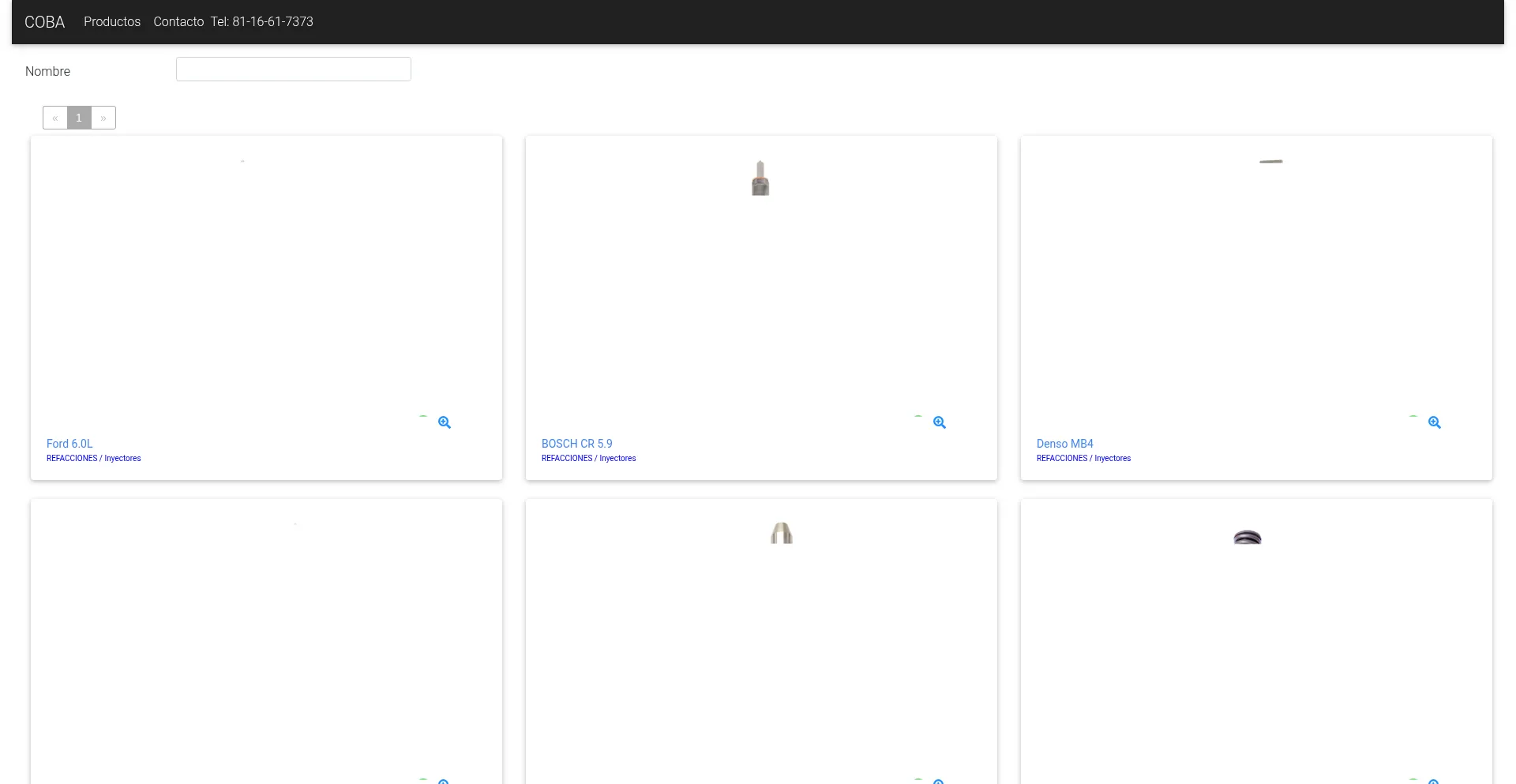This screenshot has width=1516, height=784.
Task: Select REFACCIONES / Inyectores category under Denso MB4
Action: (x=1083, y=458)
